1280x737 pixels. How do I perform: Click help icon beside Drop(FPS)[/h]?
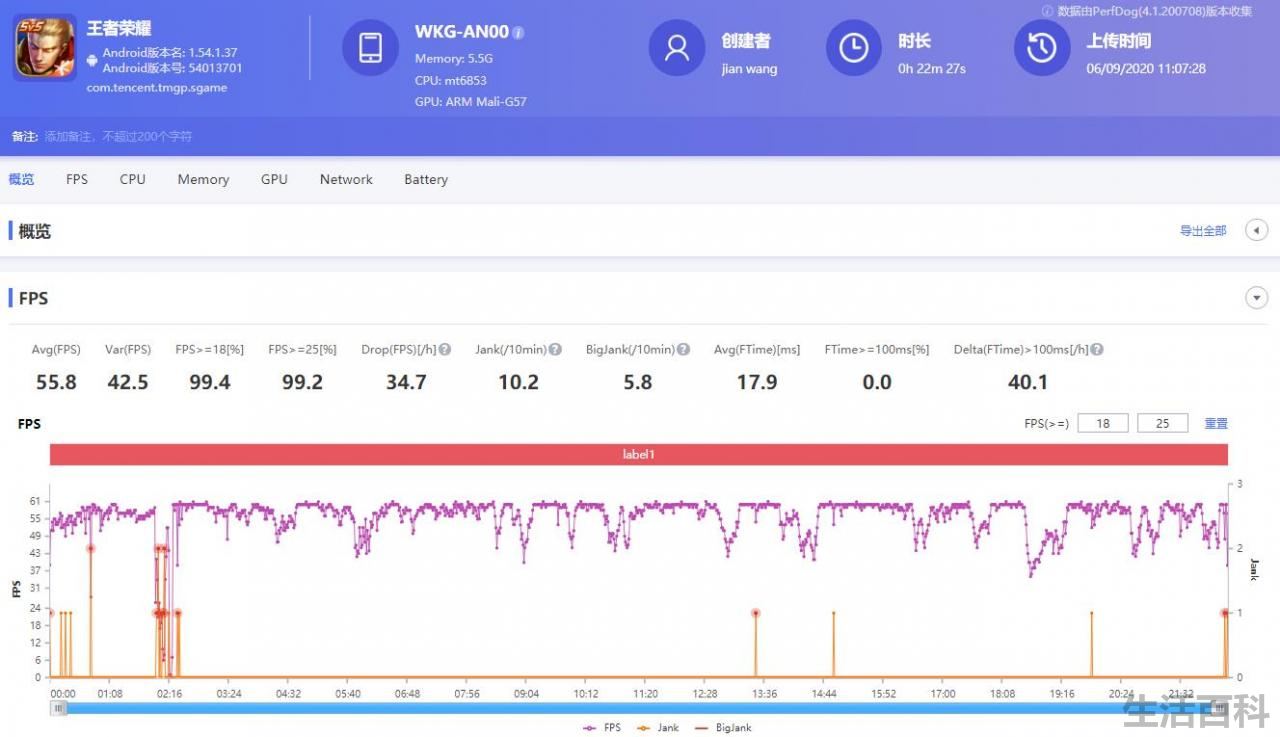tap(445, 350)
